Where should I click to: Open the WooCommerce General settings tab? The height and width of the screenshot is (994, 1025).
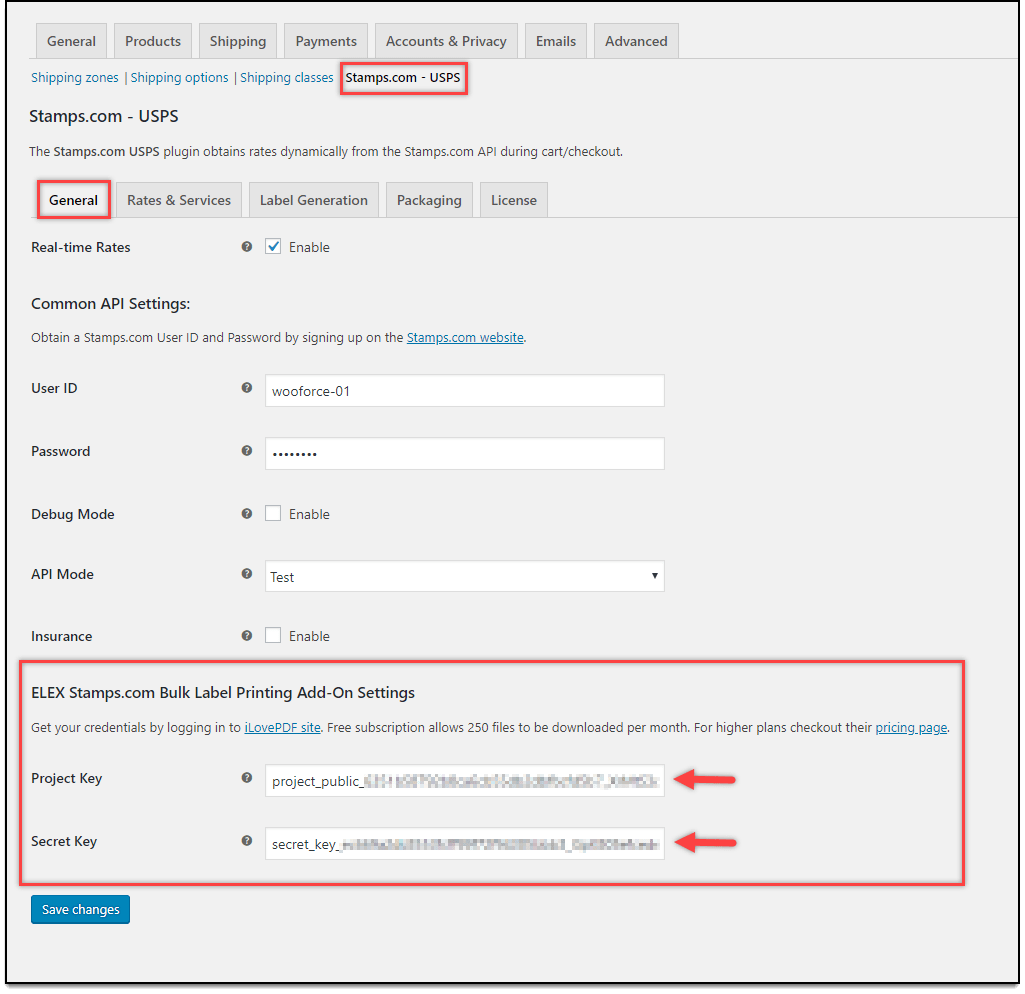(x=71, y=41)
